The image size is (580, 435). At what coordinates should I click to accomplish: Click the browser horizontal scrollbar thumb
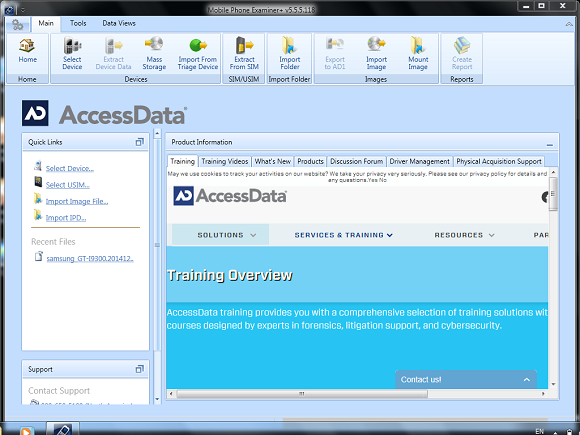(x=302, y=394)
